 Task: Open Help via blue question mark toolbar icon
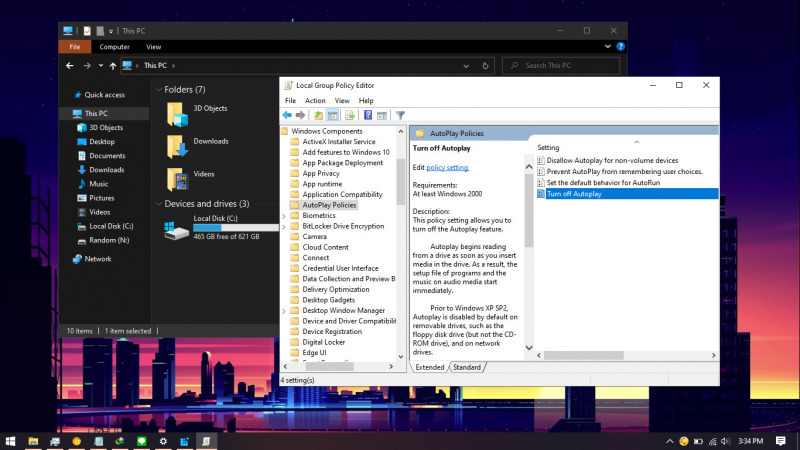[368, 115]
